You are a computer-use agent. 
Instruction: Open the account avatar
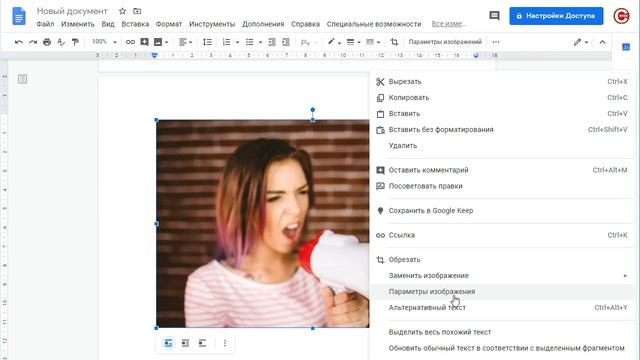[x=621, y=16]
